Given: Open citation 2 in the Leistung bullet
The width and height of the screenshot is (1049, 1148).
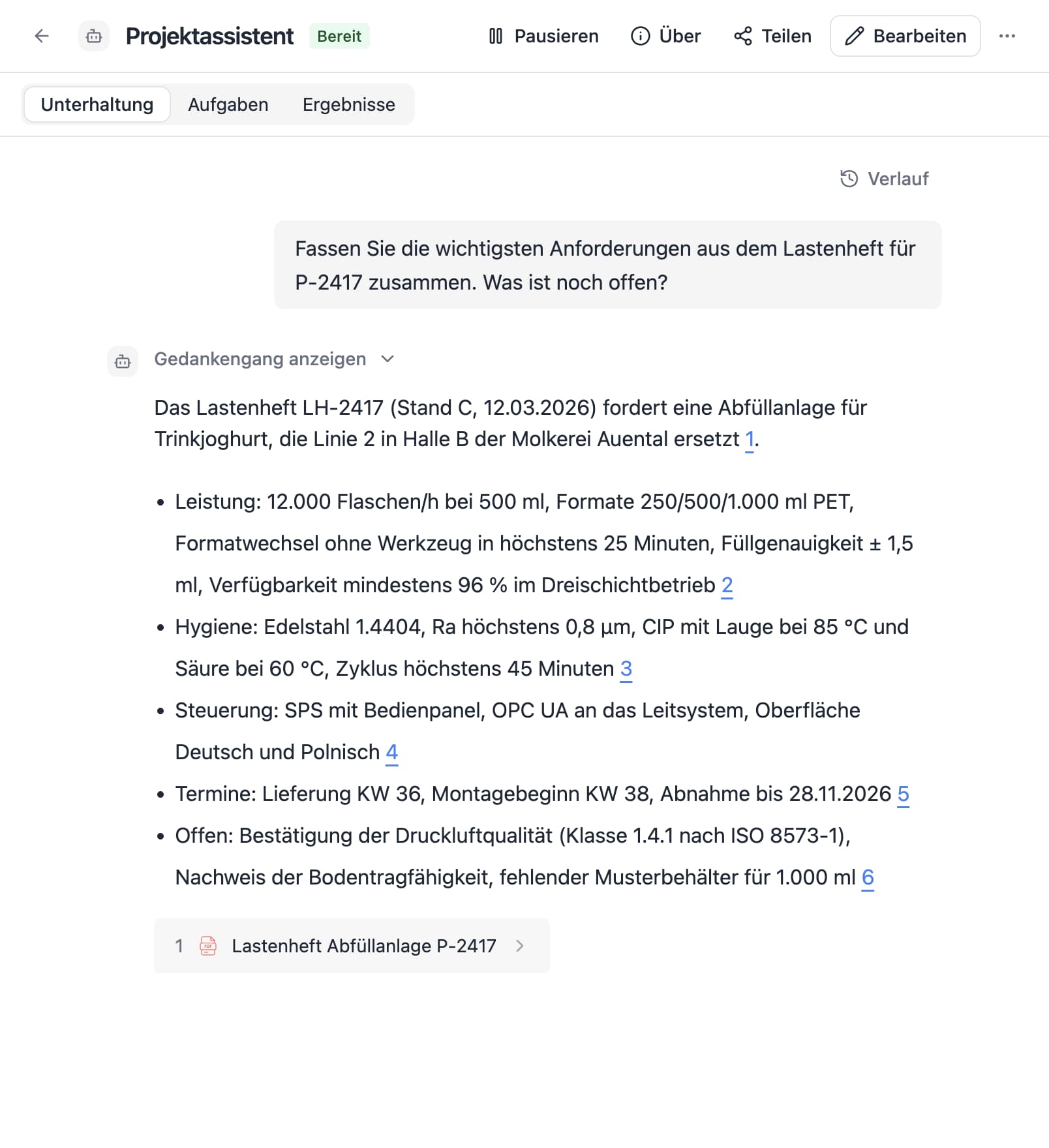Looking at the screenshot, I should tap(727, 586).
